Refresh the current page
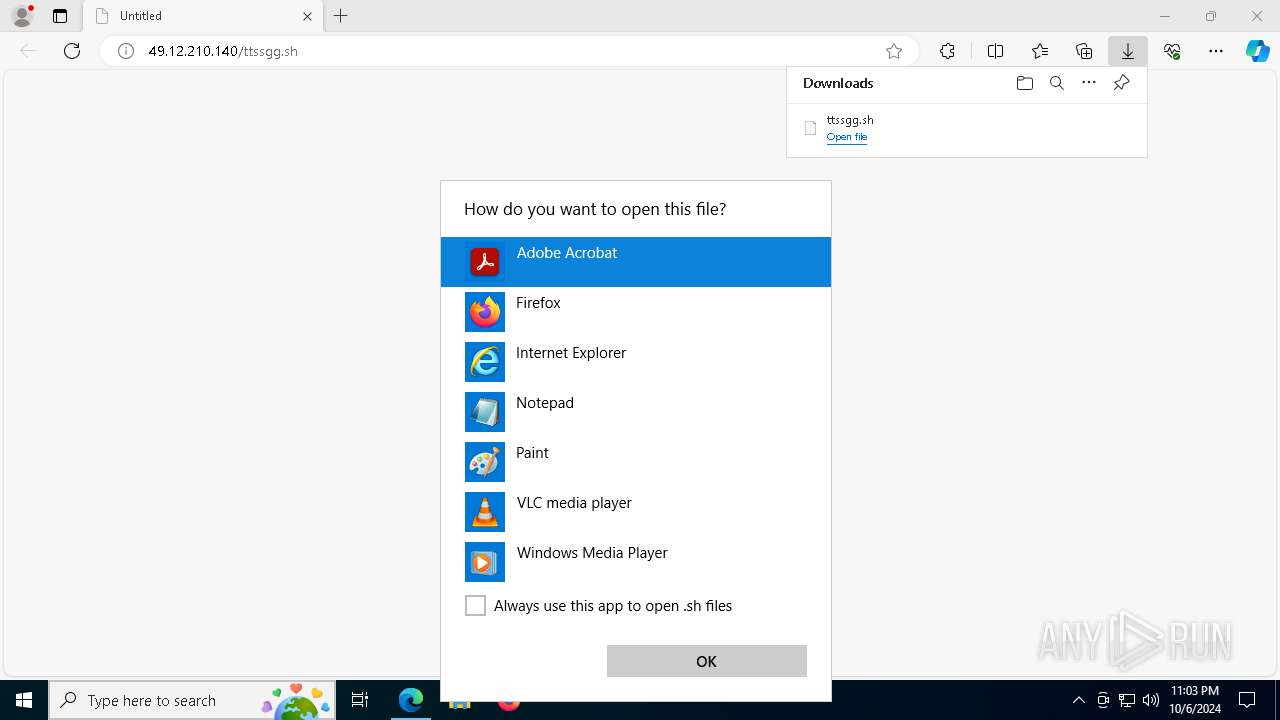1280x720 pixels. [x=72, y=51]
